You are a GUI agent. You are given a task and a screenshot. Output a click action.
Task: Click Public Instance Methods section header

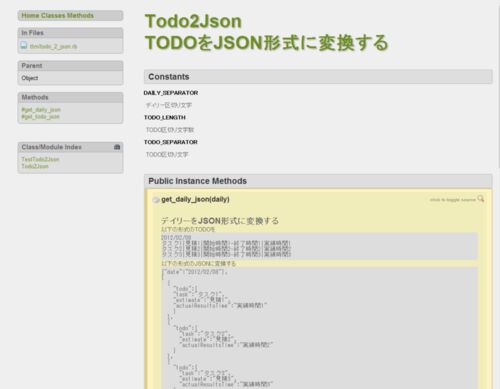(318, 181)
